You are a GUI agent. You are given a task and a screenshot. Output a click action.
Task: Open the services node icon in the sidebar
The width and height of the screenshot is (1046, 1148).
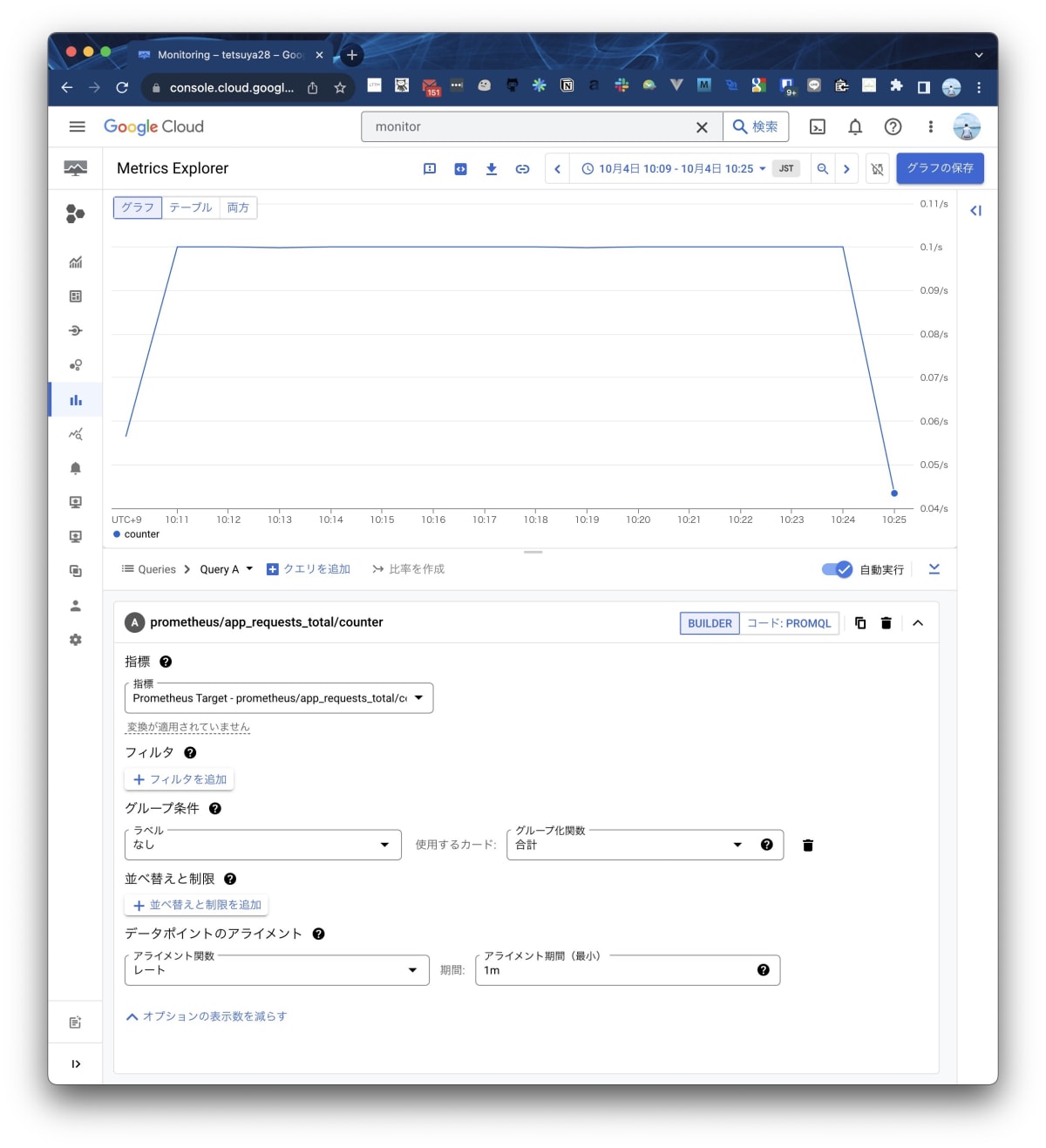click(x=76, y=330)
